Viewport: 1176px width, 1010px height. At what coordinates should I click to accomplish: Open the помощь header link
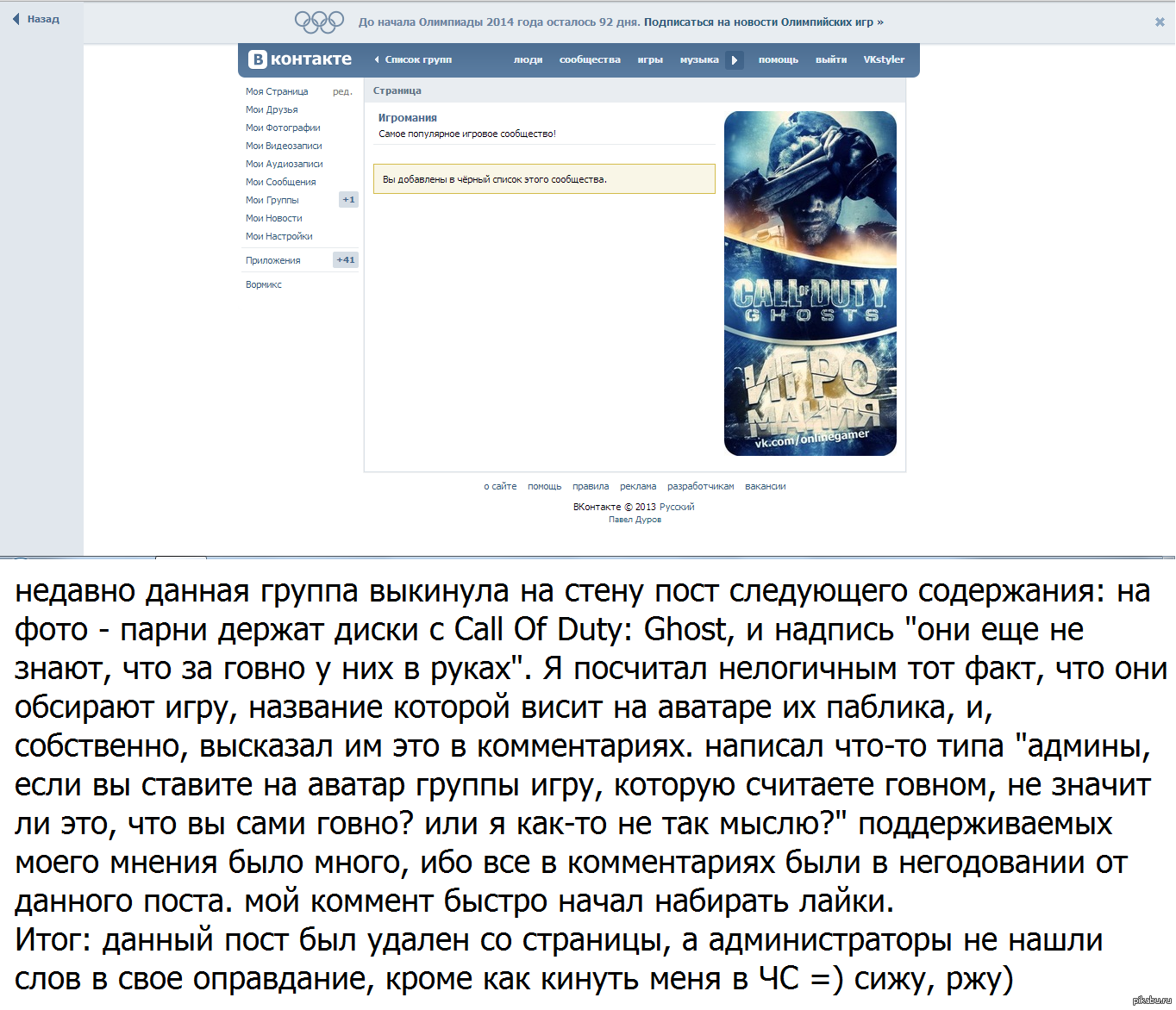tap(779, 59)
